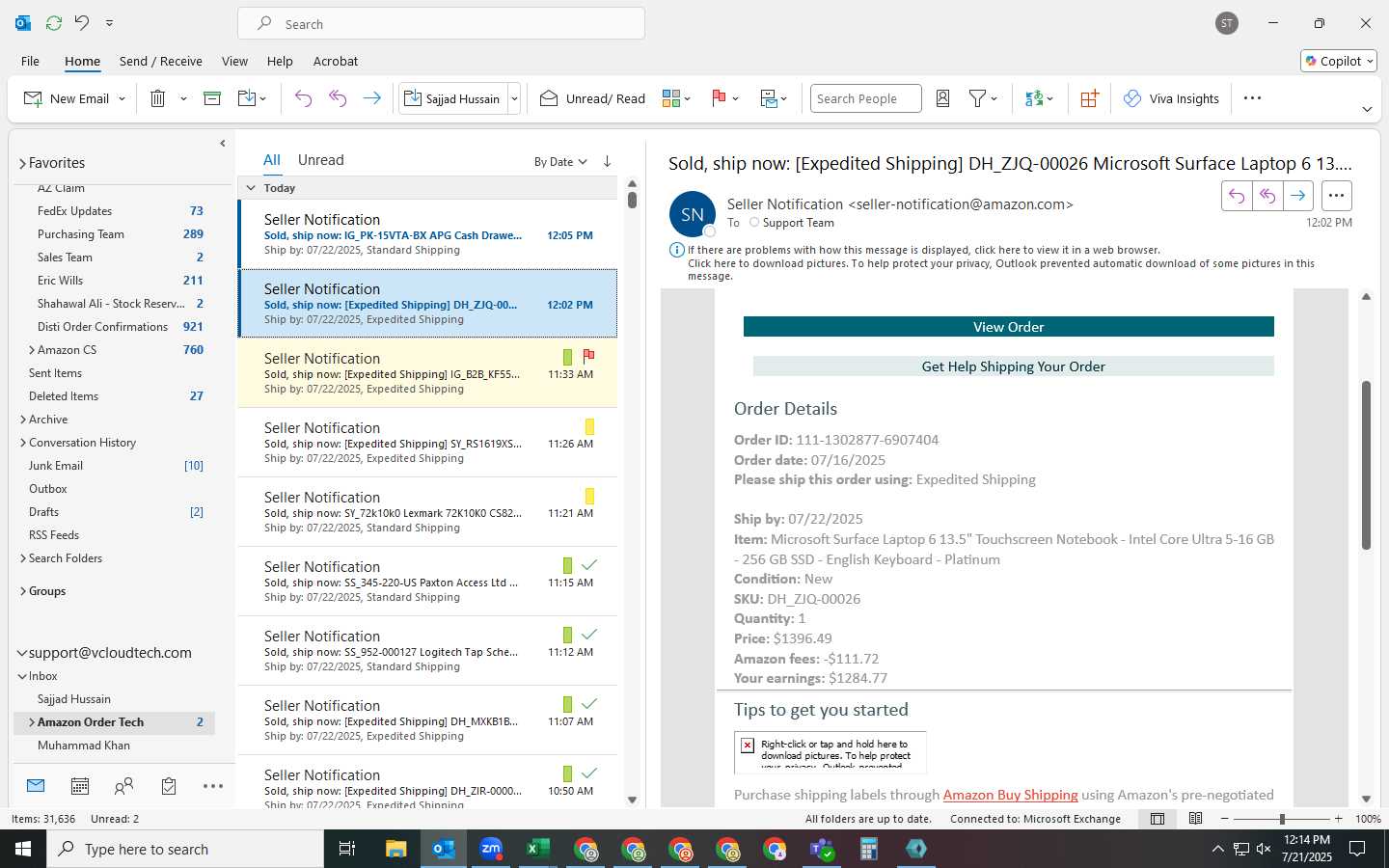Click Reply All icon in reading pane header
Screen dimensions: 1389x868
pyautogui.click(x=1267, y=196)
